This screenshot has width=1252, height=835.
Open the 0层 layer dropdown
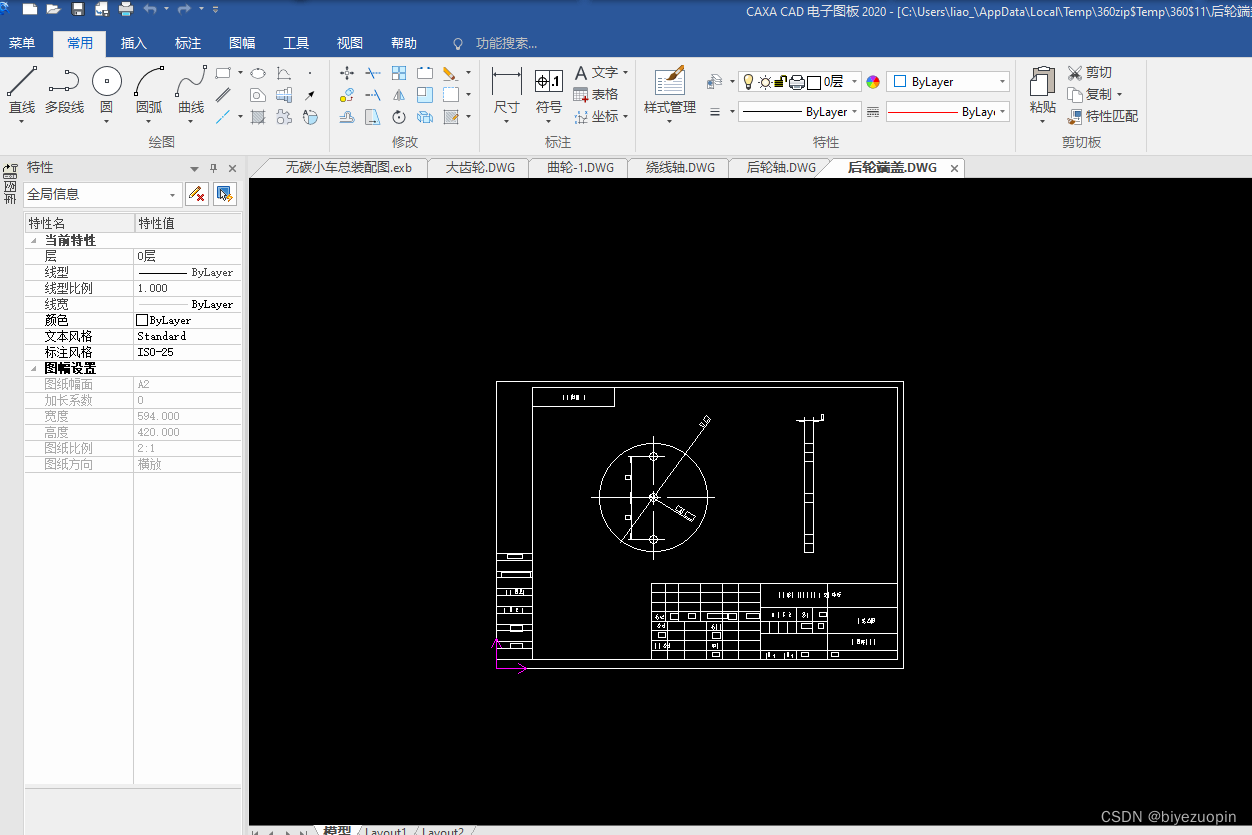point(853,82)
